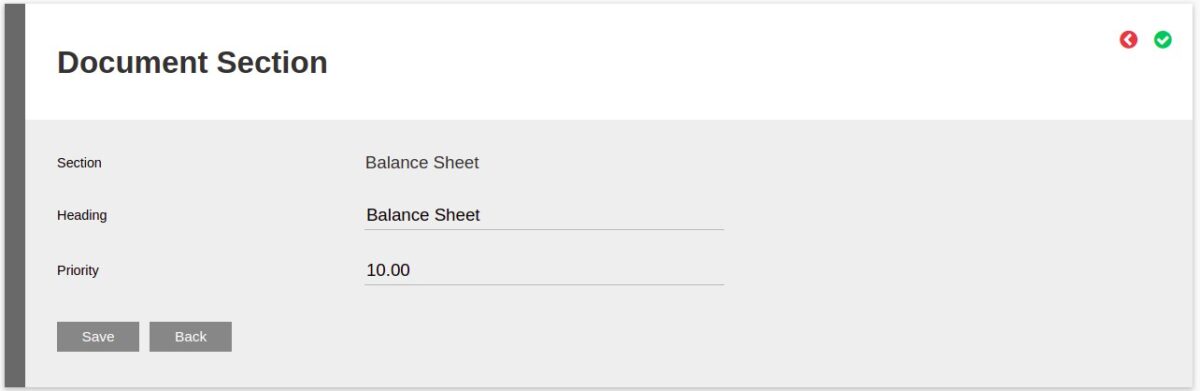Click the underline beneath the Priority field
The width and height of the screenshot is (1200, 391).
pos(544,284)
